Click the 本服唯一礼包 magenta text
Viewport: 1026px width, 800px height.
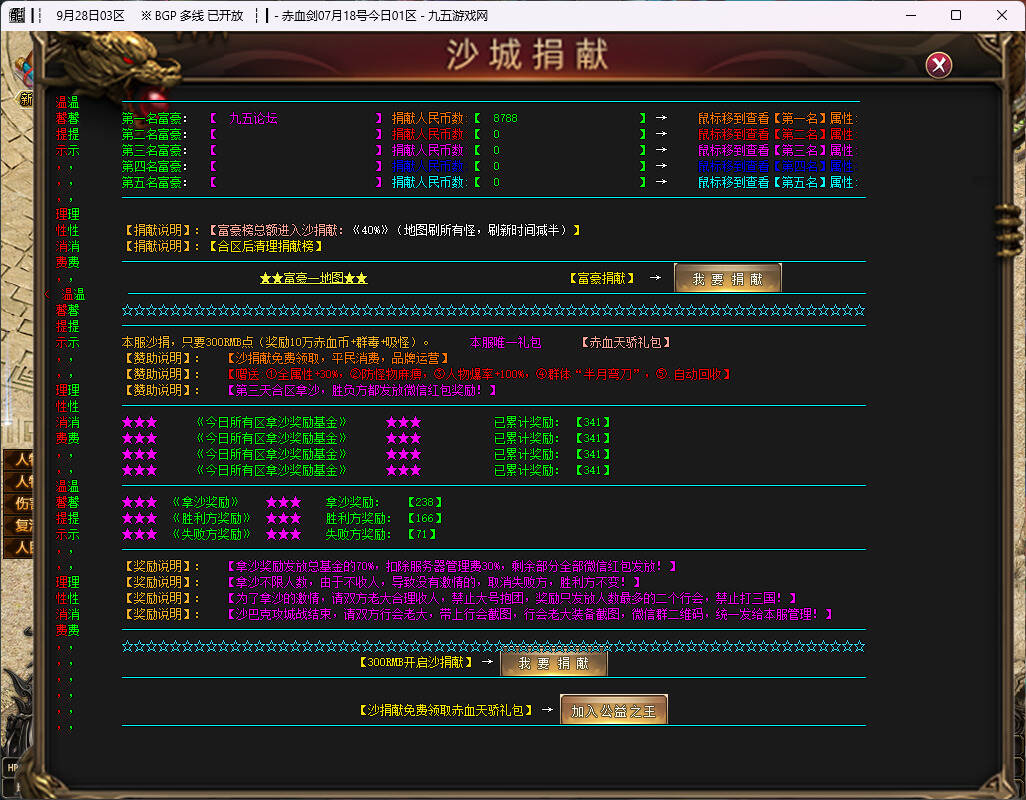pyautogui.click(x=506, y=342)
